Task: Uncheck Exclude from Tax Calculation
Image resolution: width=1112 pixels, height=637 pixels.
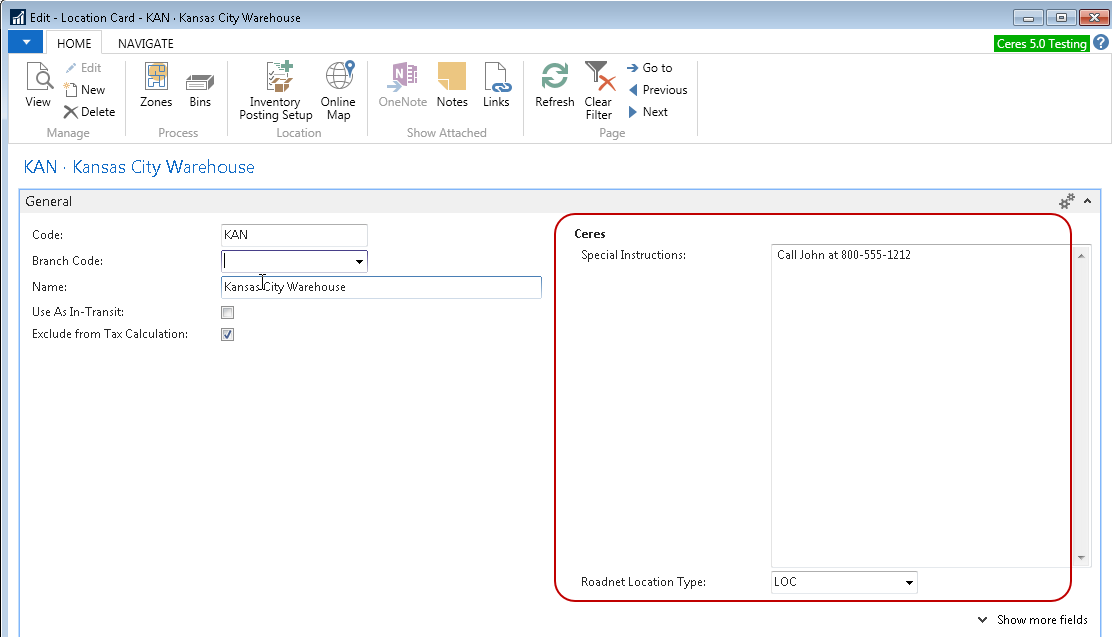Action: pyautogui.click(x=227, y=335)
